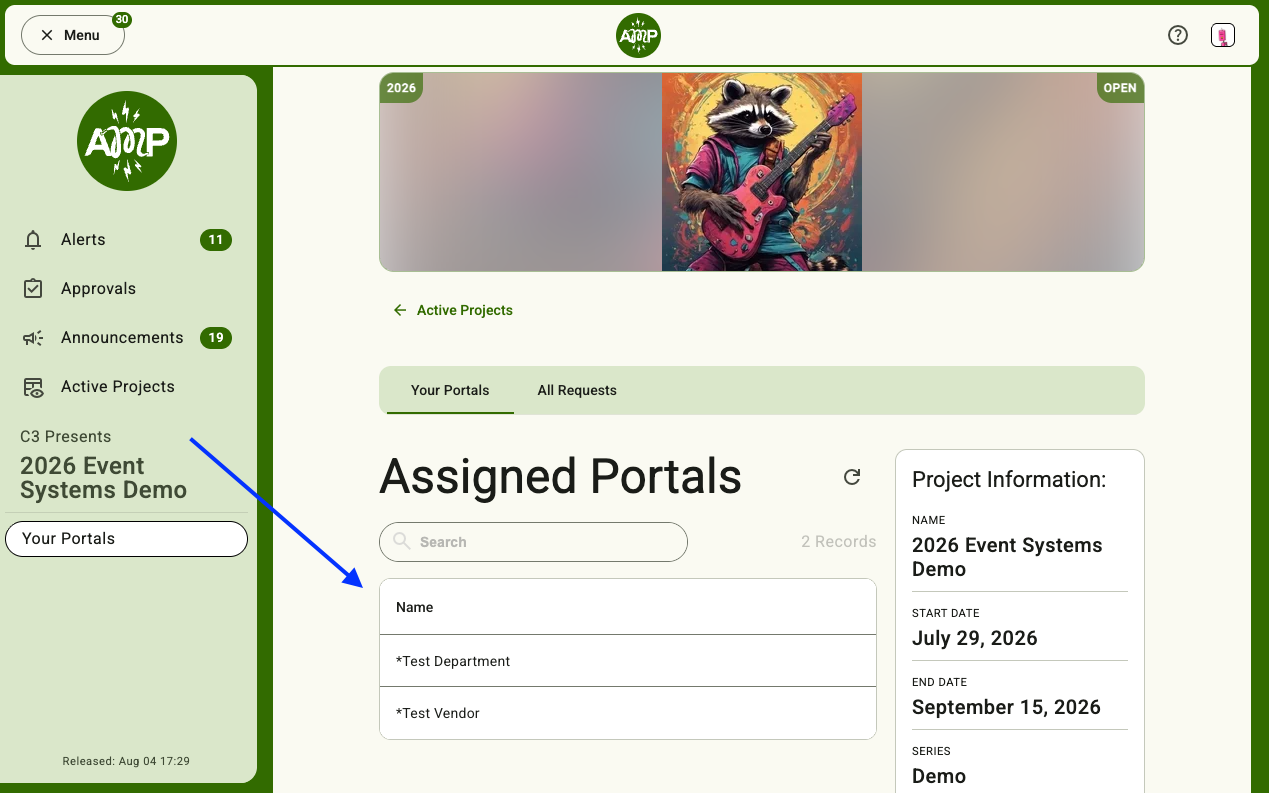1269x793 pixels.
Task: Click the AMP logo in top bar
Action: tap(638, 36)
